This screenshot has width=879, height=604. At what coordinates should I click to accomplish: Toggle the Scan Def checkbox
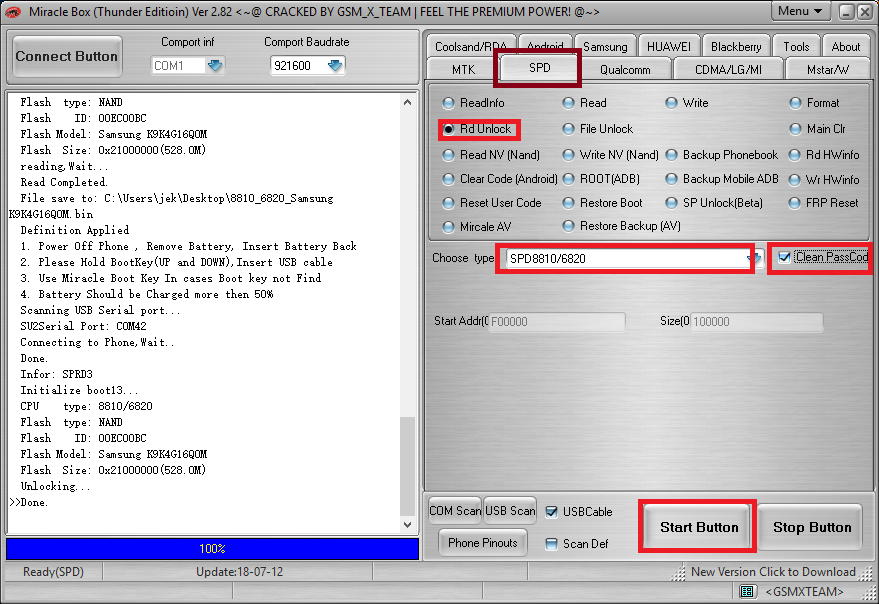tap(552, 544)
